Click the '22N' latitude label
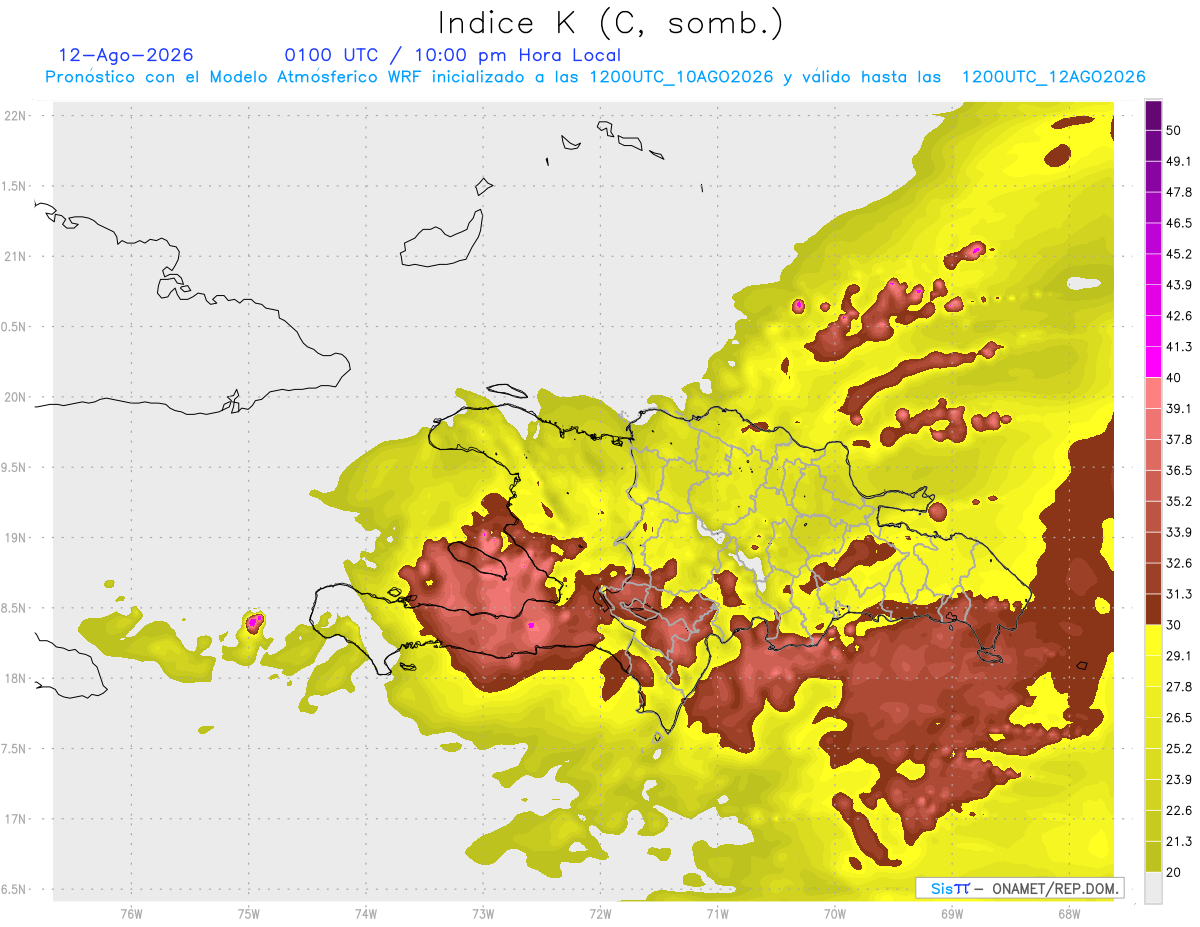Screen dimensions: 1200x927 pyautogui.click(x=16, y=116)
